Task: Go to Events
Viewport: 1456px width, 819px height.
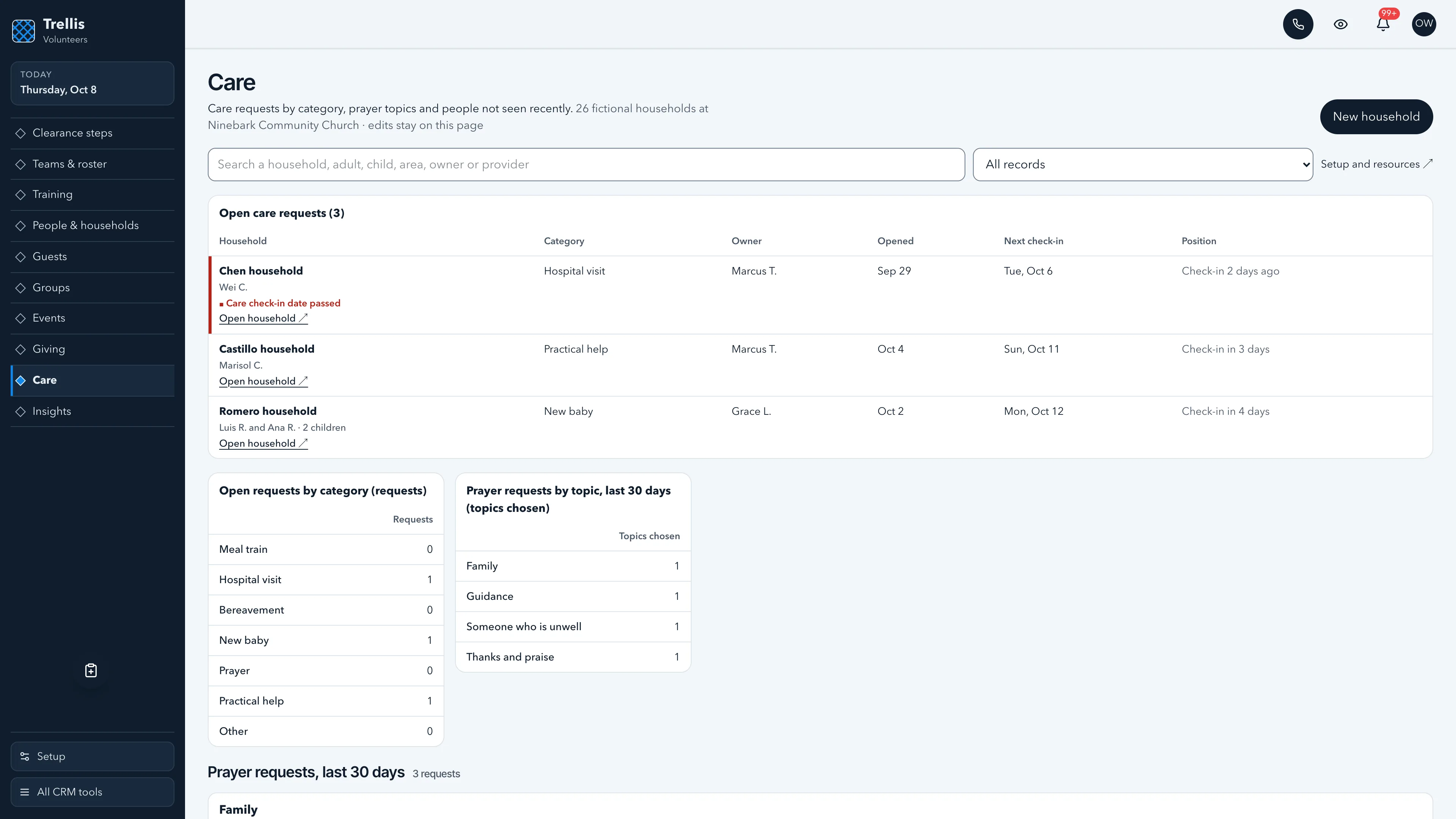Action: click(92, 318)
